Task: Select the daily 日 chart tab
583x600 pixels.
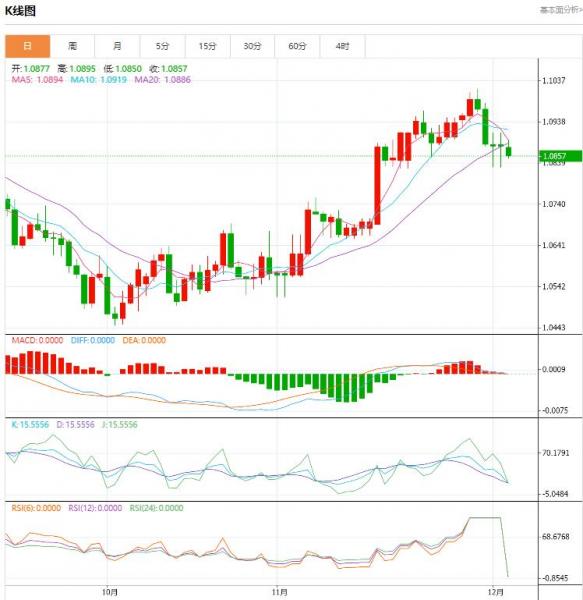Action: [28, 46]
